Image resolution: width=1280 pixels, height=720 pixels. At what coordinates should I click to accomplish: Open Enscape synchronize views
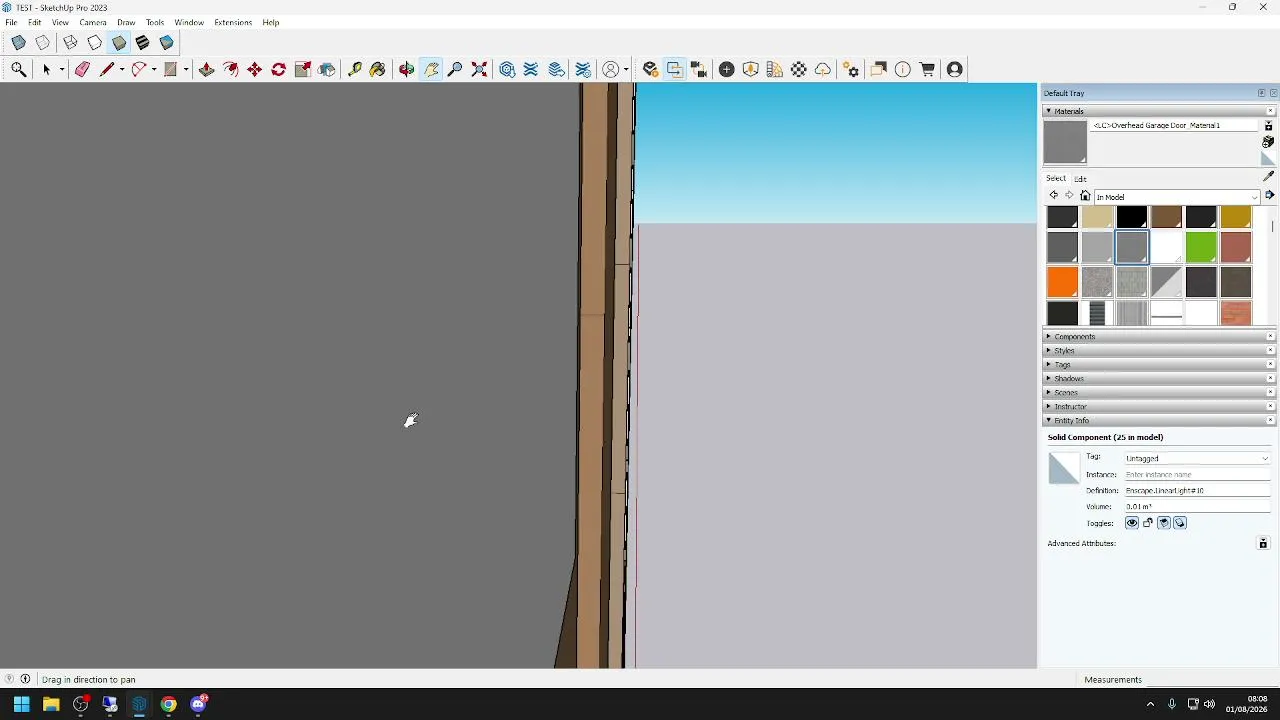pyautogui.click(x=699, y=69)
